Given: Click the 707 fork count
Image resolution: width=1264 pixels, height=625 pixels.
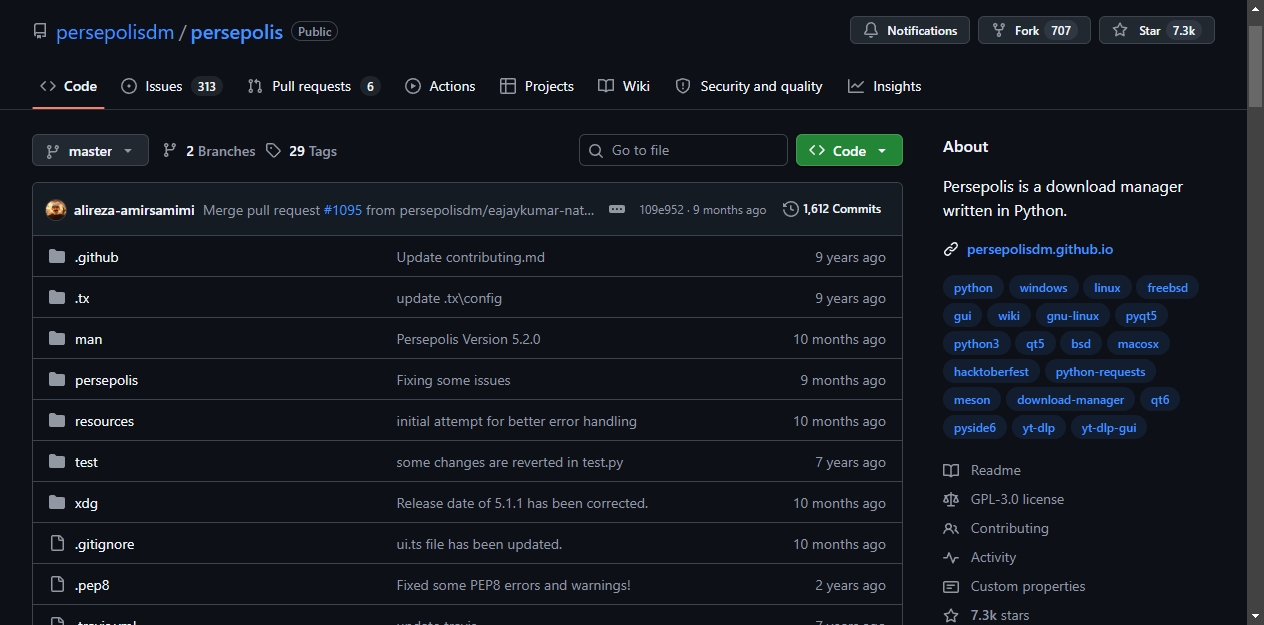Looking at the screenshot, I should point(1061,31).
